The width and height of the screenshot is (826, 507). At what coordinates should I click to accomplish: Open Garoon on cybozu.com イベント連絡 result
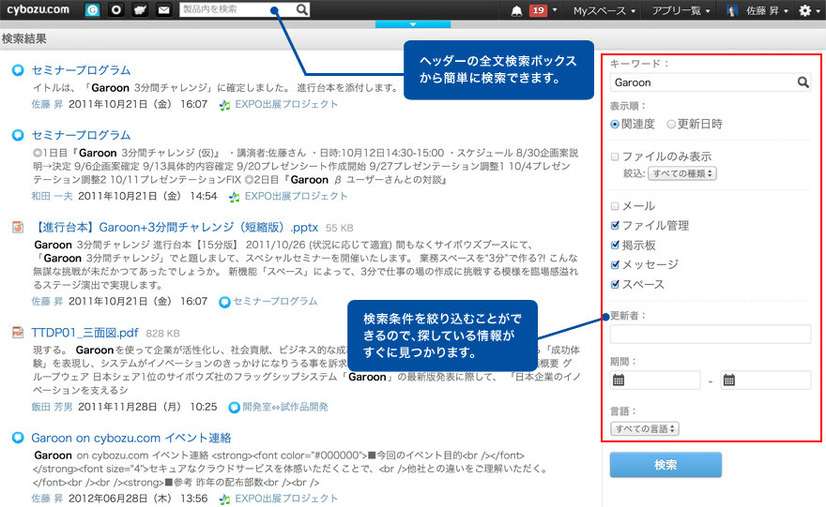point(131,438)
